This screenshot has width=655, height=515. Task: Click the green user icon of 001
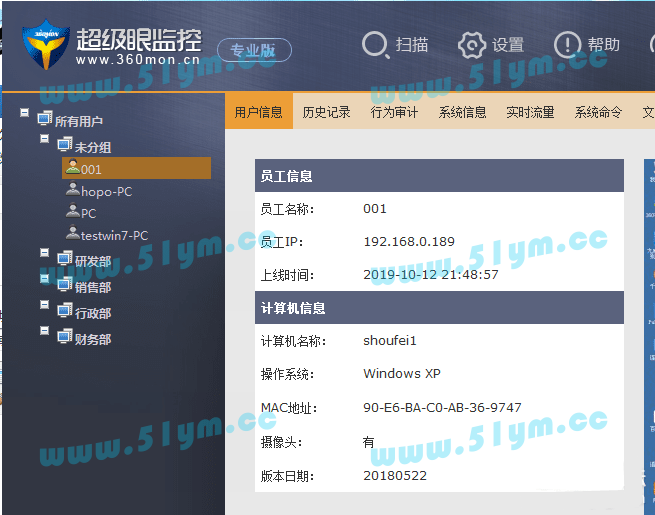[x=73, y=166]
